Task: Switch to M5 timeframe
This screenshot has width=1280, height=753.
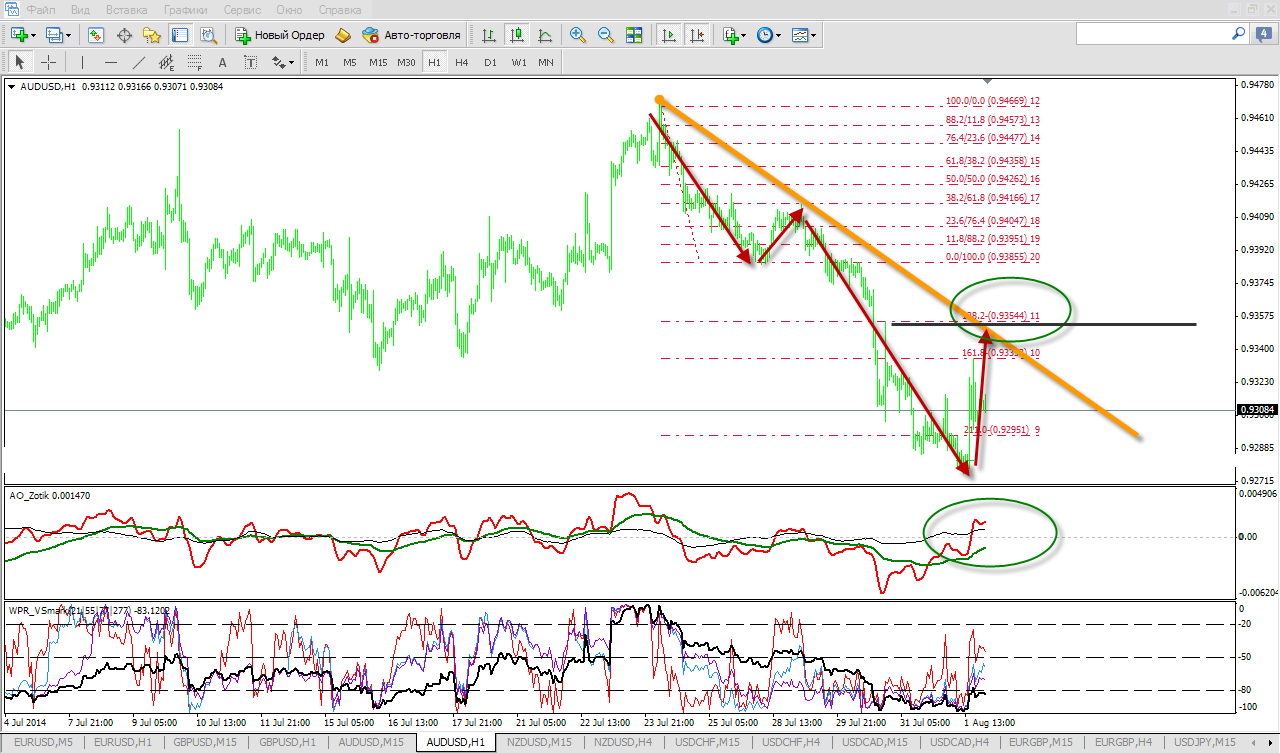Action: point(349,62)
